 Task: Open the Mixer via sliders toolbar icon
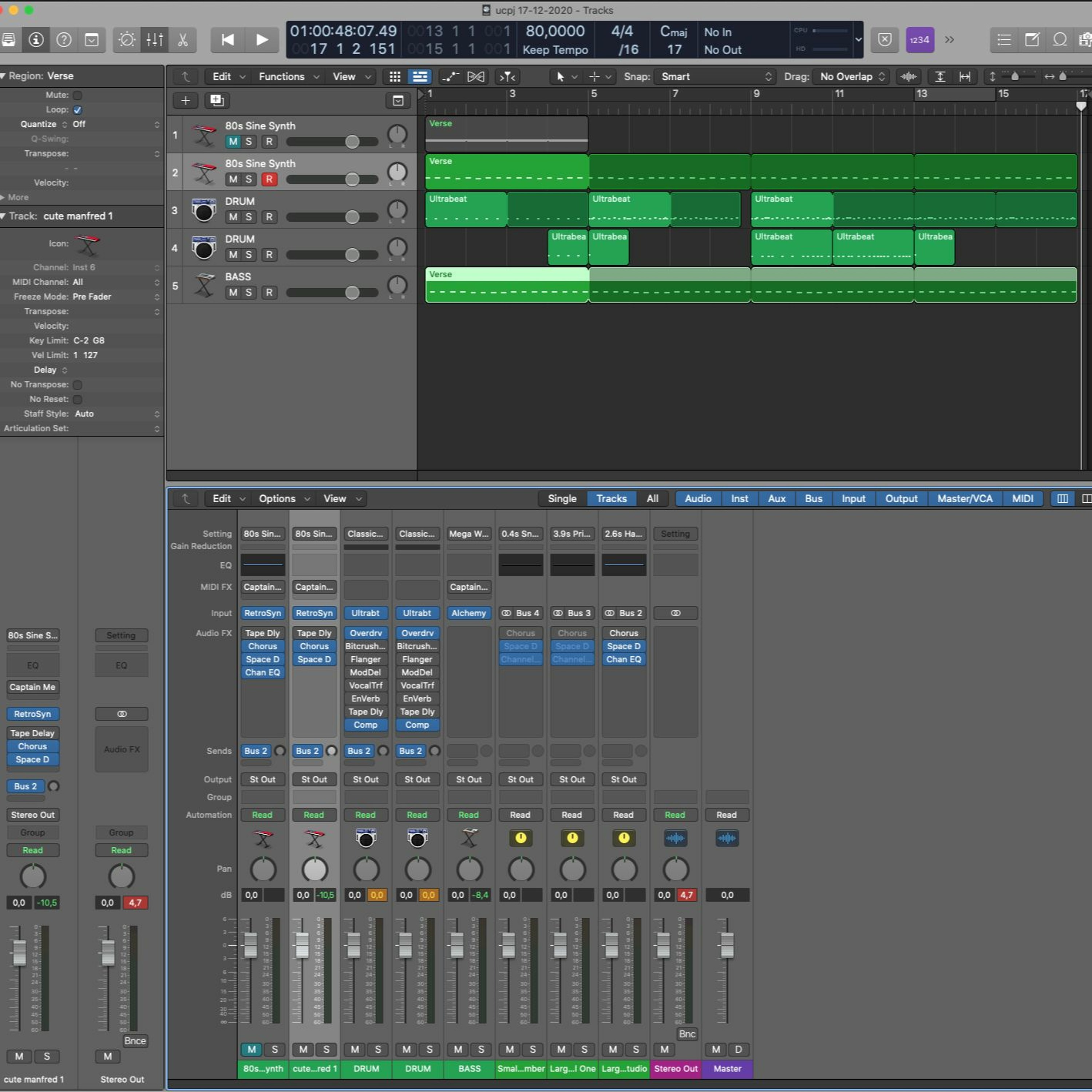tap(154, 40)
